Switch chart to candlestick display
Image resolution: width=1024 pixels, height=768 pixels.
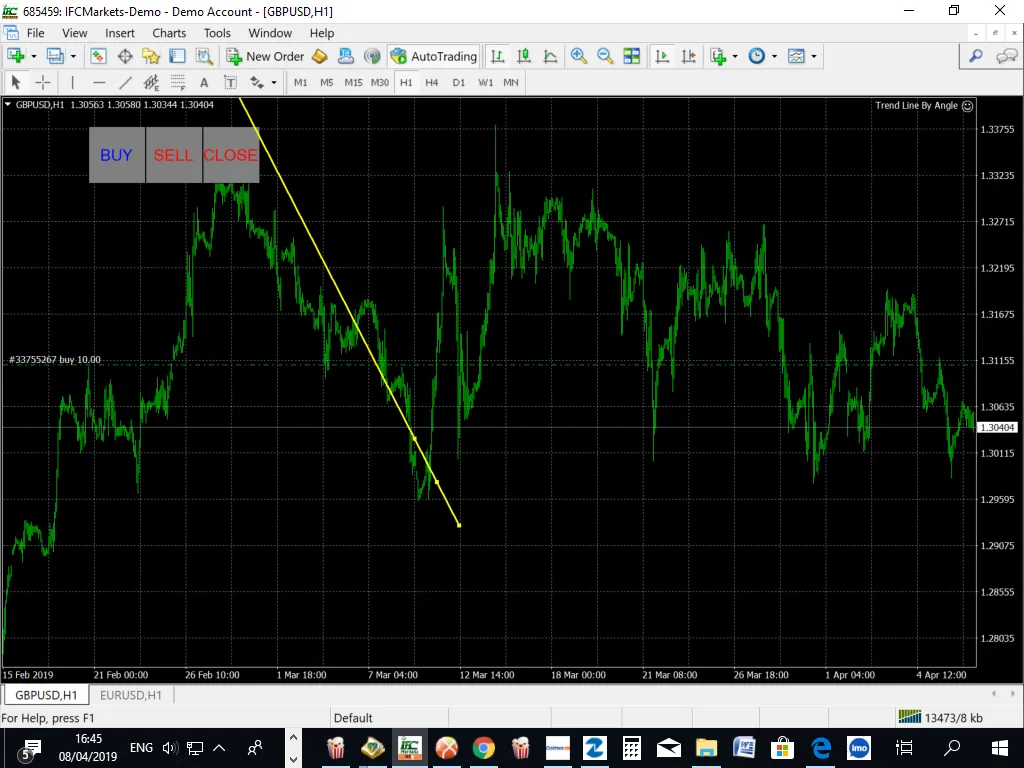click(523, 56)
